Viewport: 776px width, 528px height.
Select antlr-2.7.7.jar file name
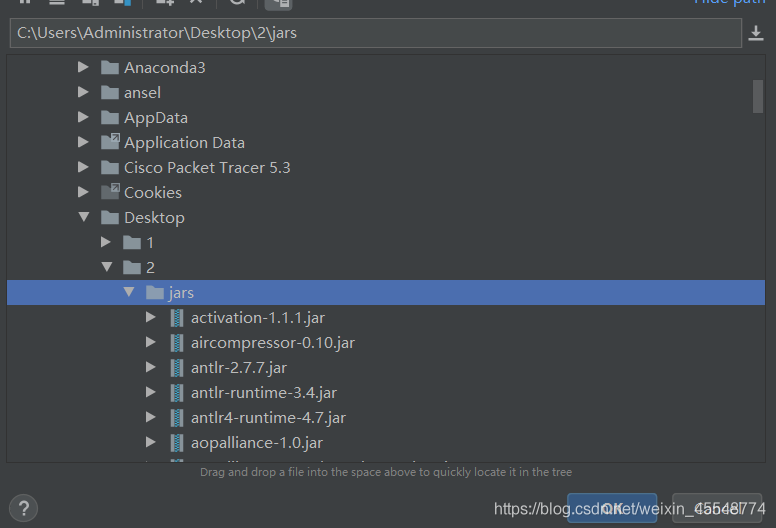coord(239,368)
